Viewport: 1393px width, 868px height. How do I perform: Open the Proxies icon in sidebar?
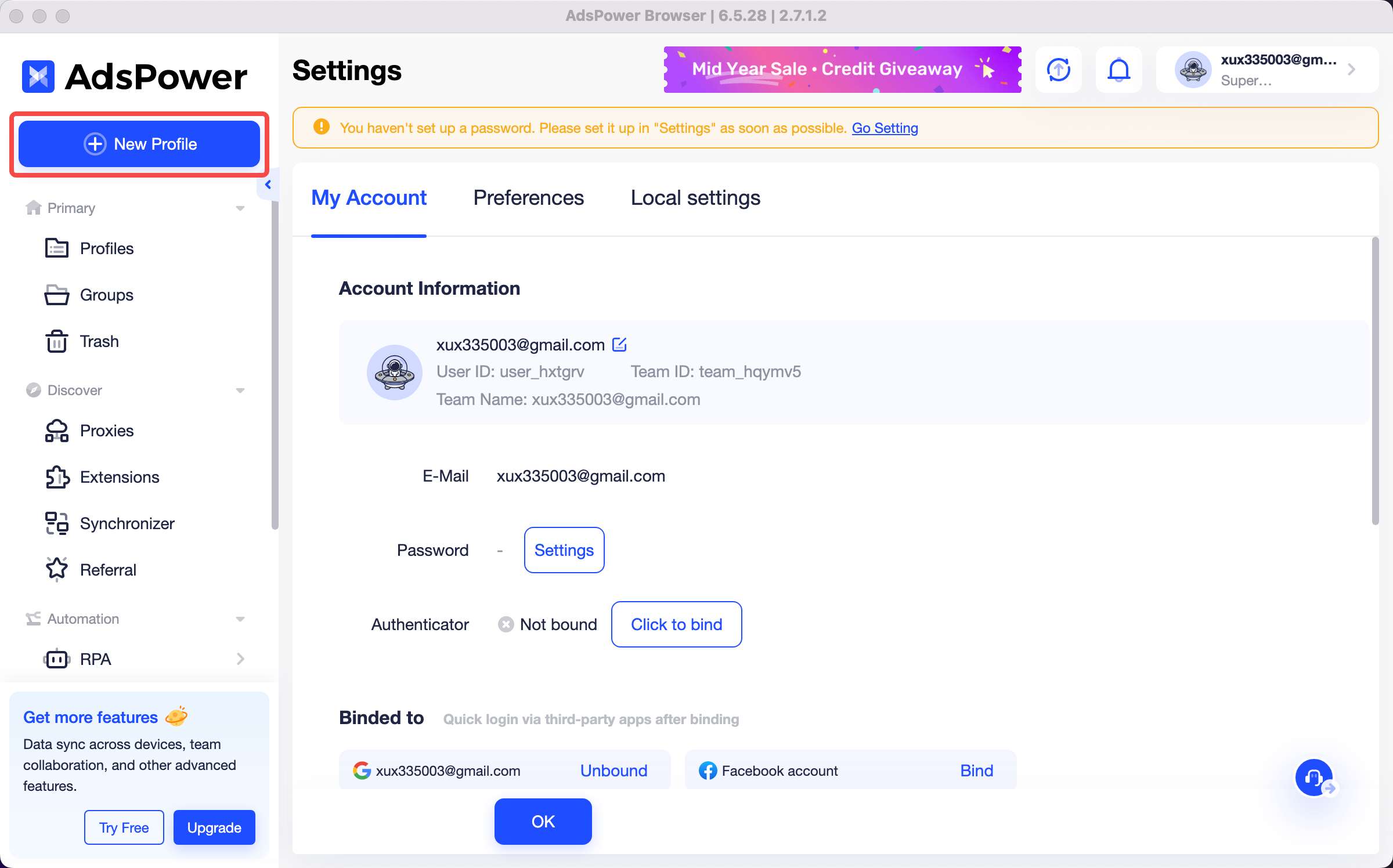click(57, 431)
